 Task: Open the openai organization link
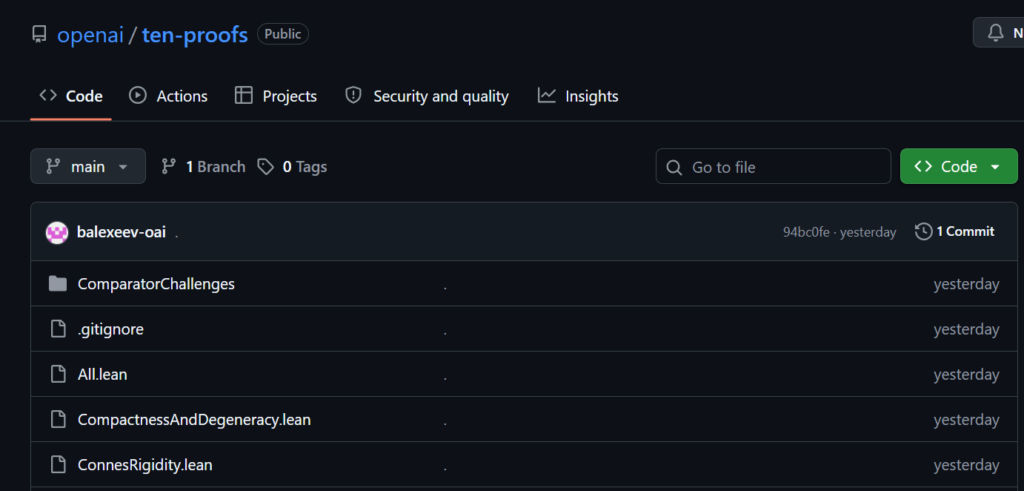tap(90, 35)
